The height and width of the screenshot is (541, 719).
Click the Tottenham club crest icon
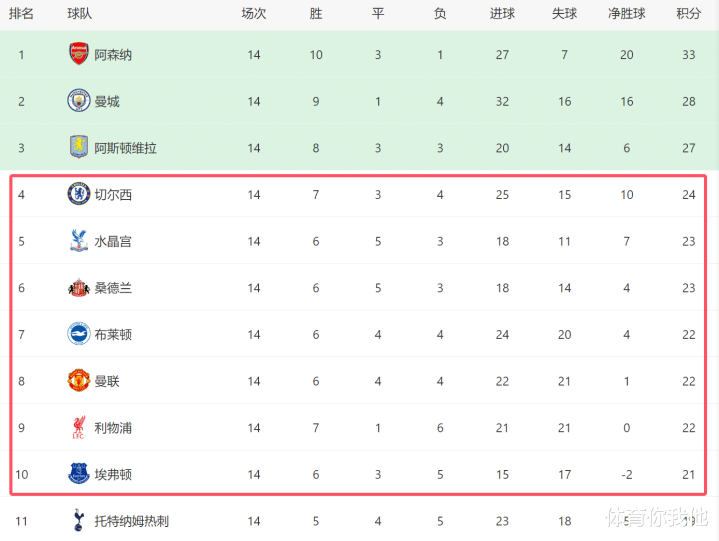78,520
